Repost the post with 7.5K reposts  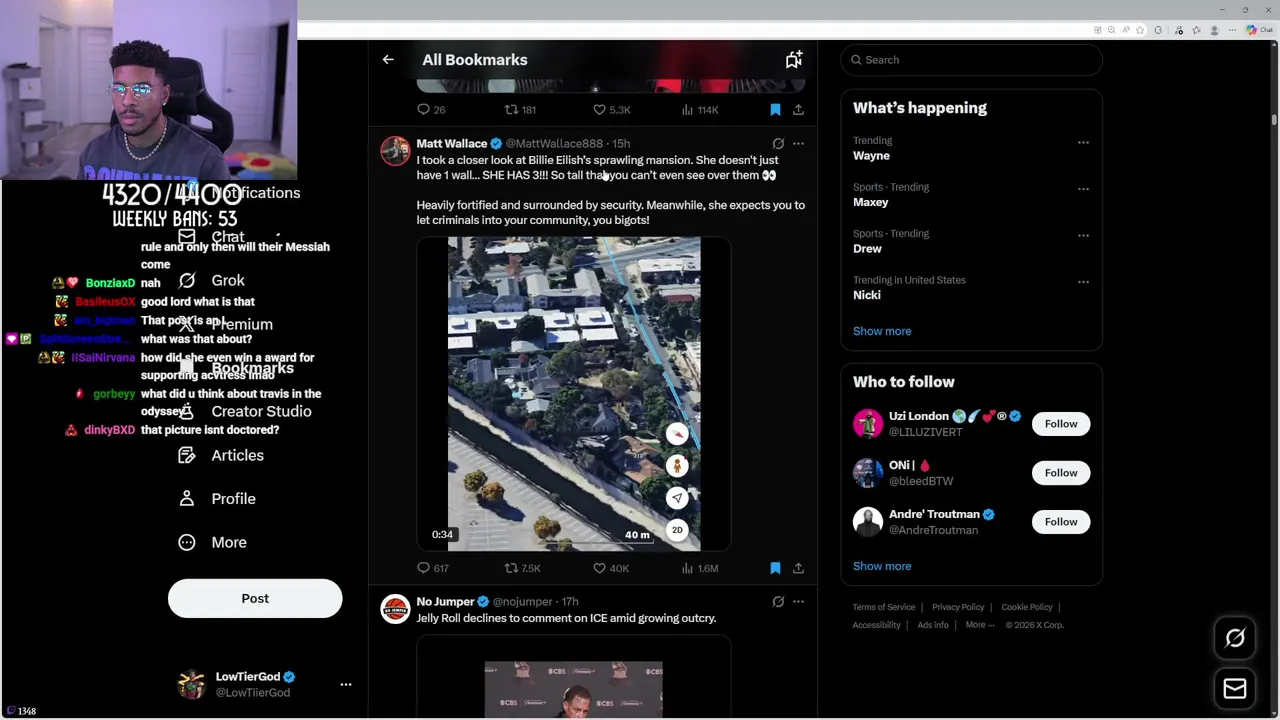[x=522, y=568]
